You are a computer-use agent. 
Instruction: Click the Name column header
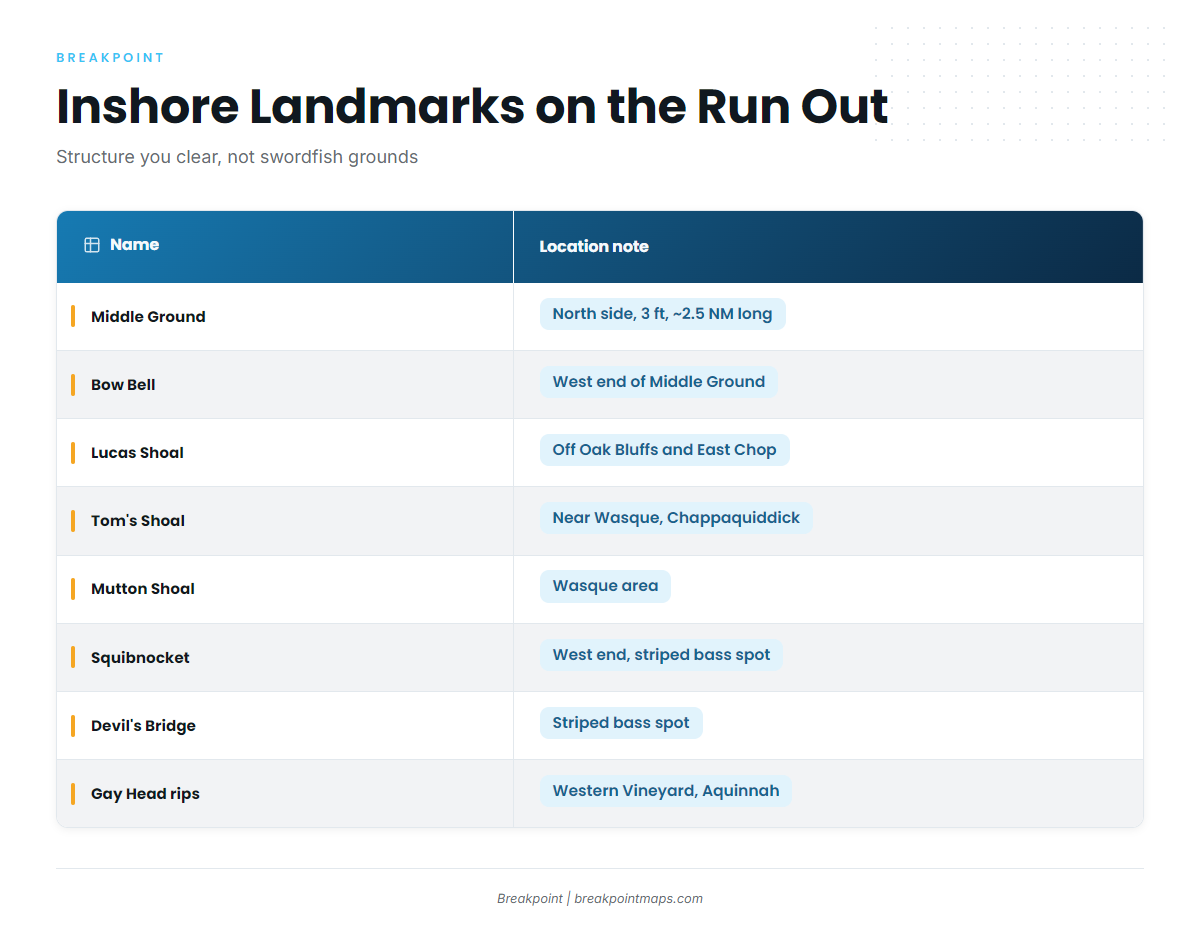(x=285, y=247)
